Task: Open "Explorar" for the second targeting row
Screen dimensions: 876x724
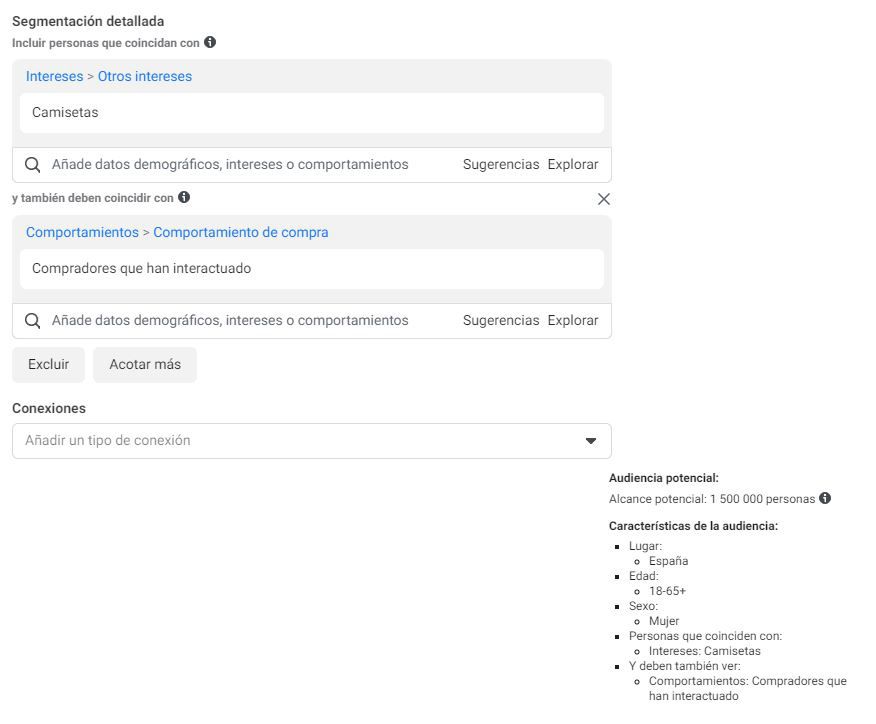Action: pos(574,320)
